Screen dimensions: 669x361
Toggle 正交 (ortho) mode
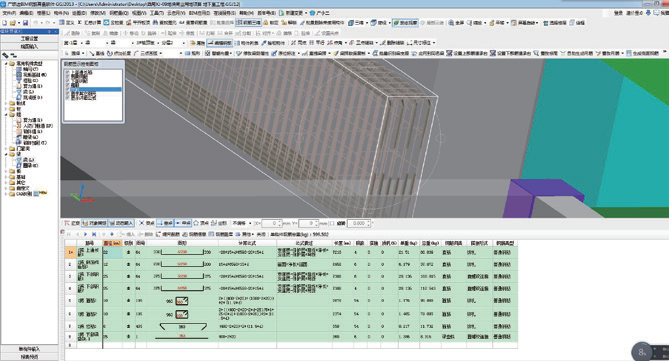pos(72,223)
